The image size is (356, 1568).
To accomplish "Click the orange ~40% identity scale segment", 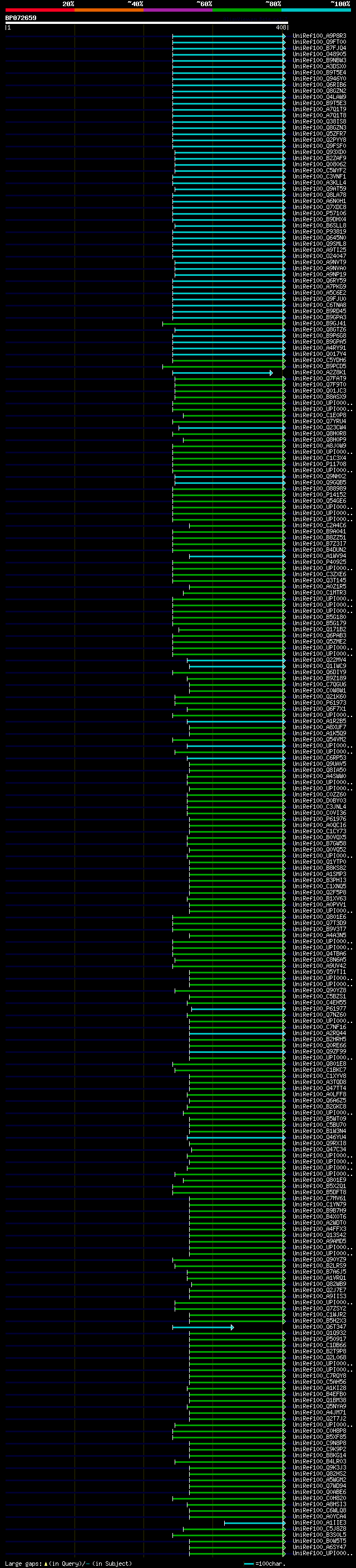I will (109, 10).
